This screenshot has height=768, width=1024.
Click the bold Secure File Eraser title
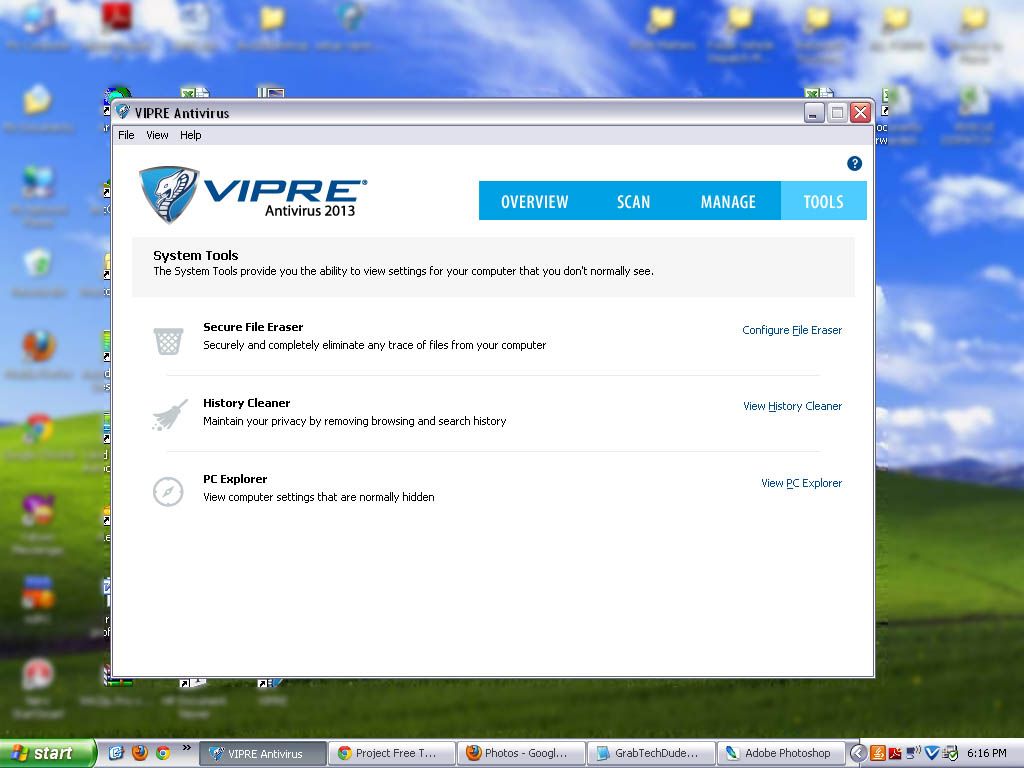[253, 327]
